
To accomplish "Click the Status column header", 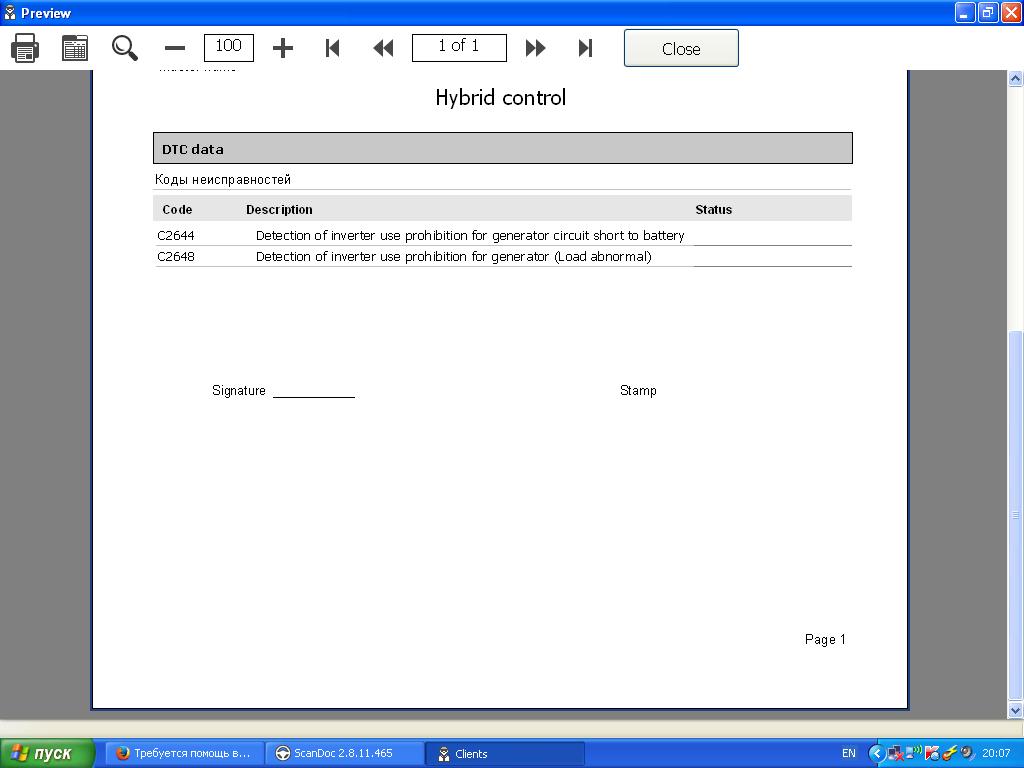I will coord(714,210).
